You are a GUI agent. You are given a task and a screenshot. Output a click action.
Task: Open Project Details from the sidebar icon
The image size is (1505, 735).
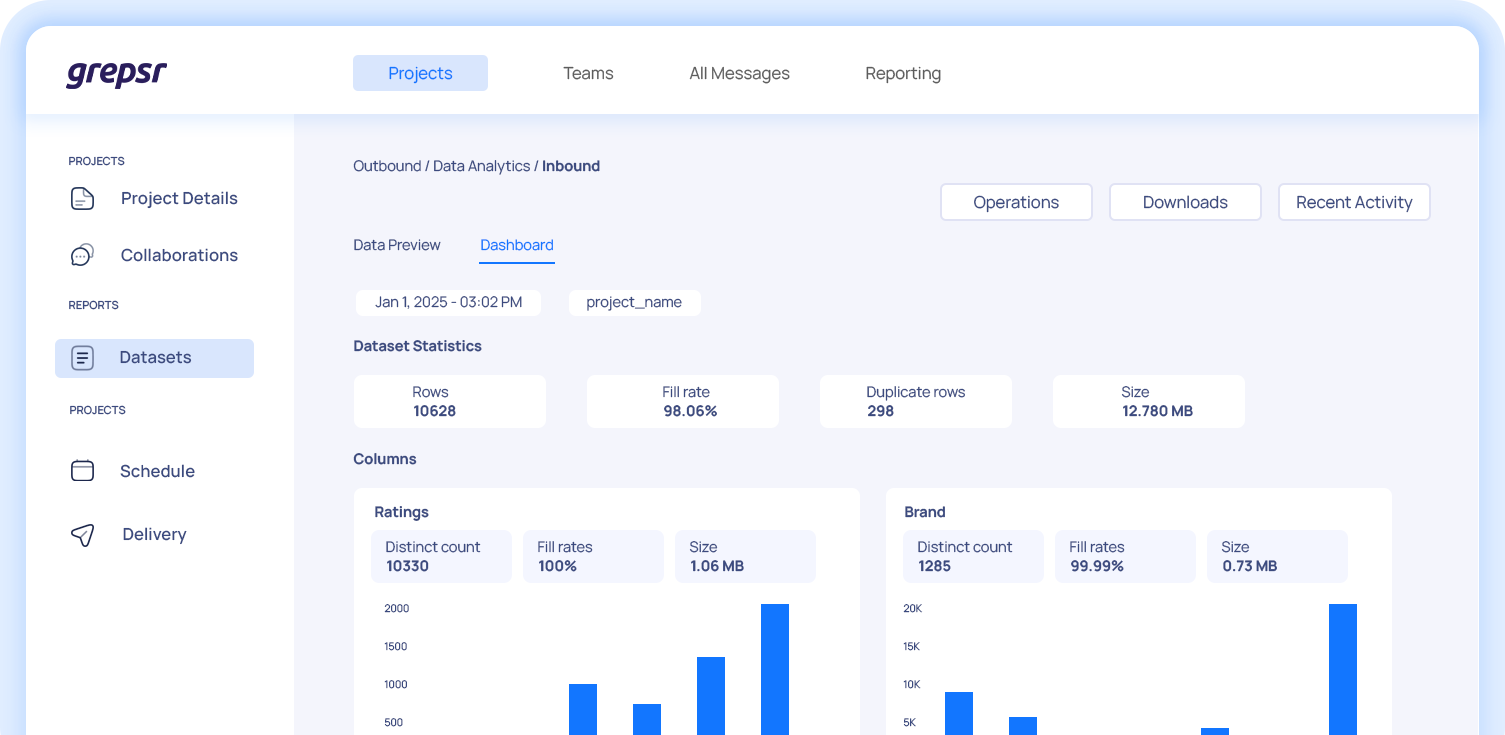[x=82, y=198]
